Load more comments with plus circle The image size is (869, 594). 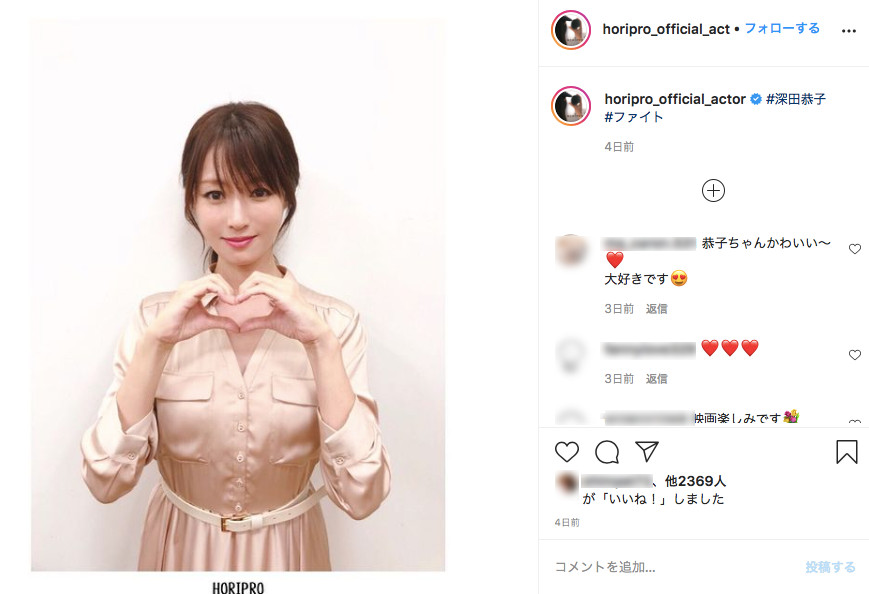coord(713,191)
